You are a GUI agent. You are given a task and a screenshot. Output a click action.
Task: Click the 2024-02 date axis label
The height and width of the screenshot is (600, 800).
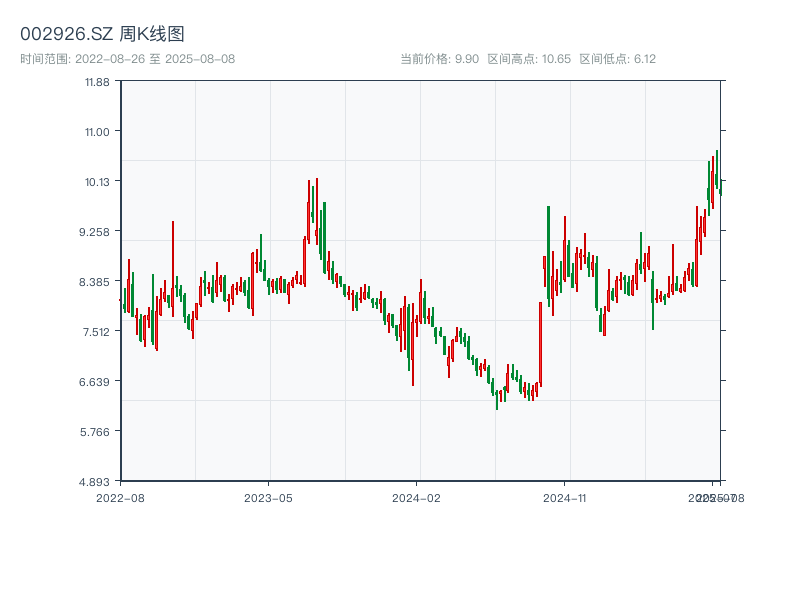click(417, 497)
